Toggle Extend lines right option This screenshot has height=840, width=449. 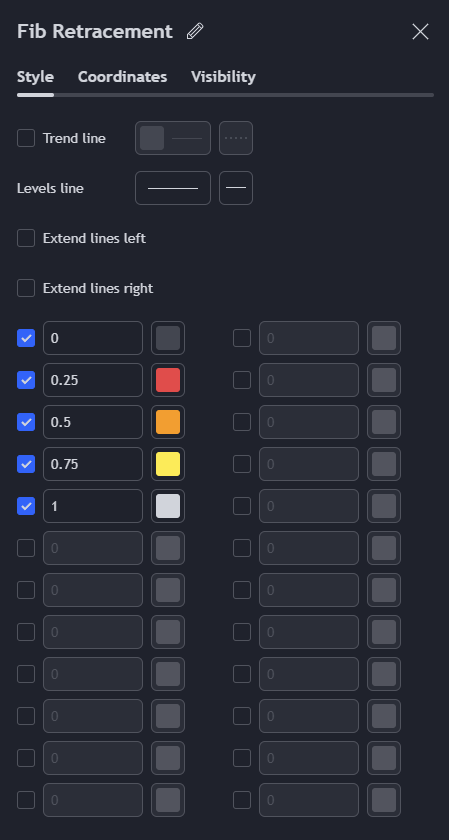tap(26, 288)
